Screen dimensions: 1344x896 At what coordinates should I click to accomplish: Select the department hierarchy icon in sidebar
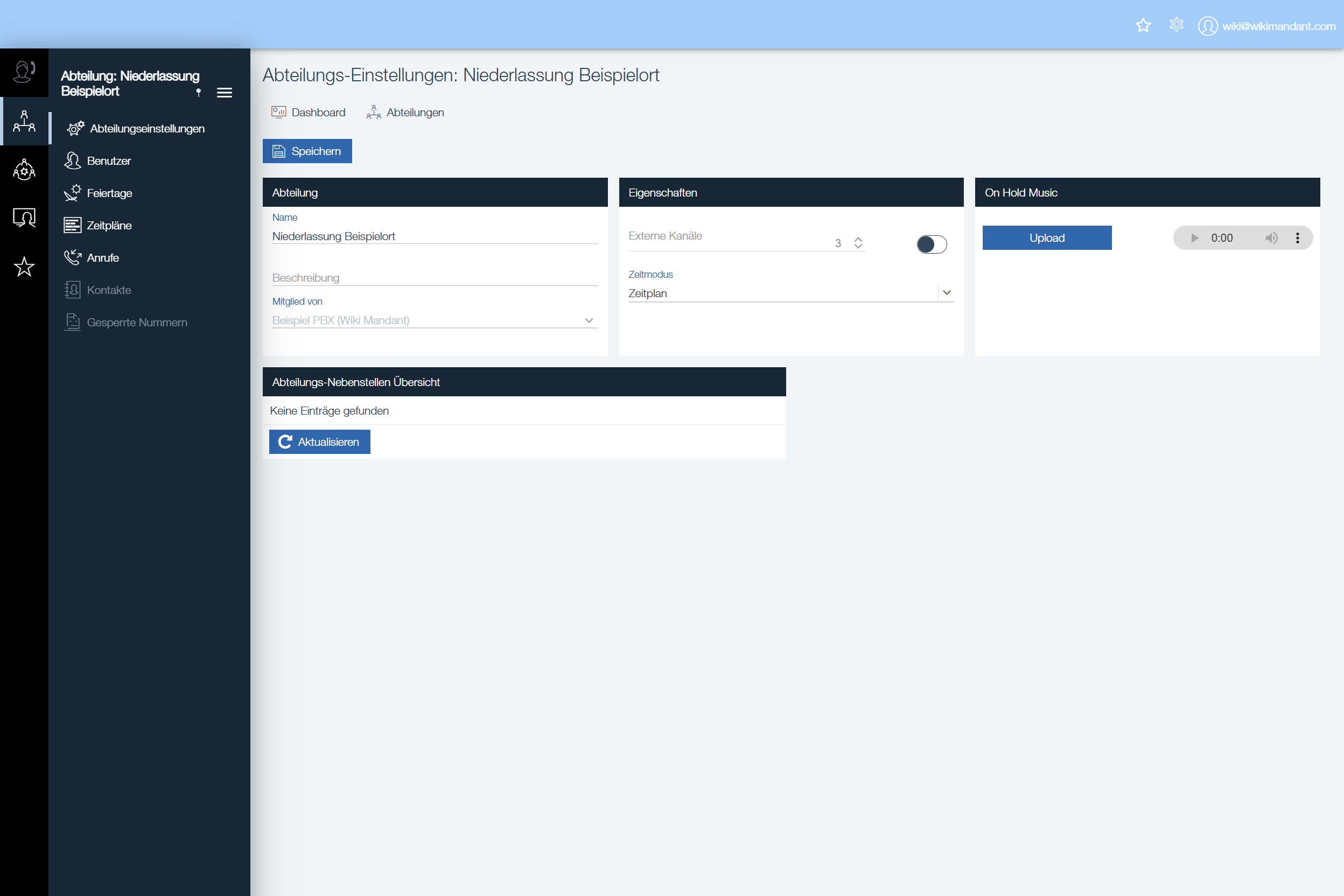pyautogui.click(x=24, y=121)
